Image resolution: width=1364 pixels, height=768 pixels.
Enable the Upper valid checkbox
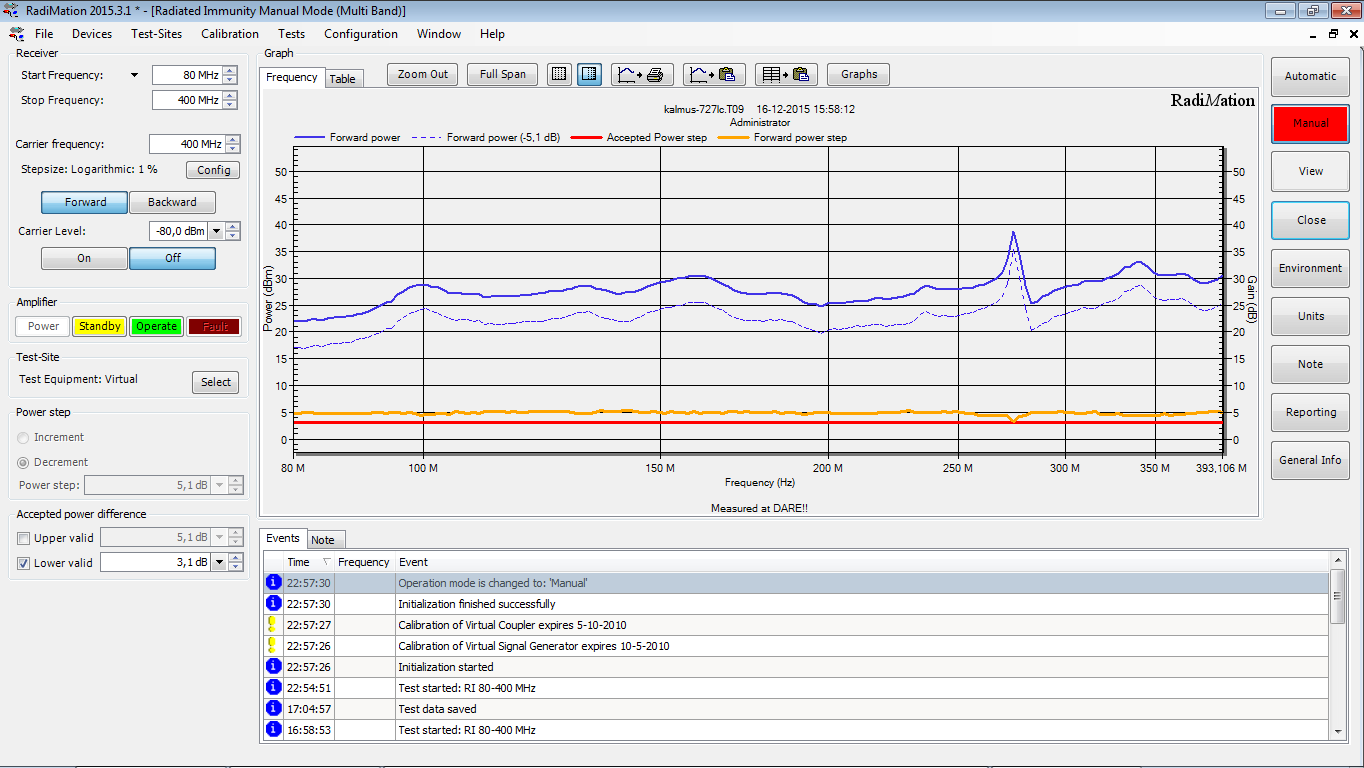(x=24, y=539)
